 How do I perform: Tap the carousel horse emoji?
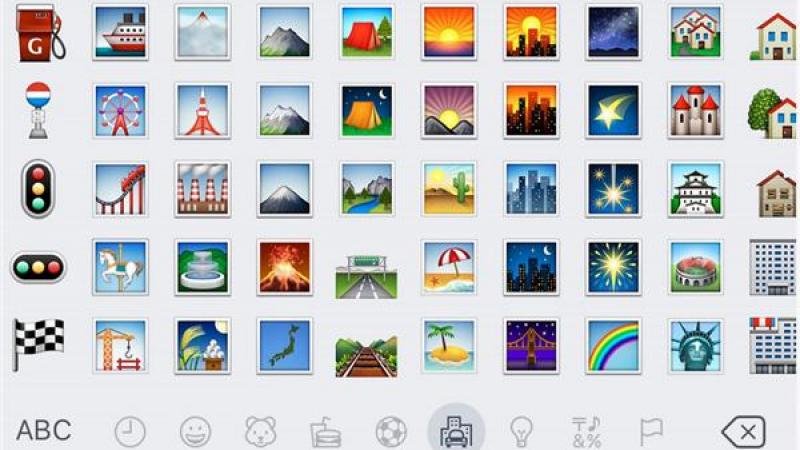point(120,267)
